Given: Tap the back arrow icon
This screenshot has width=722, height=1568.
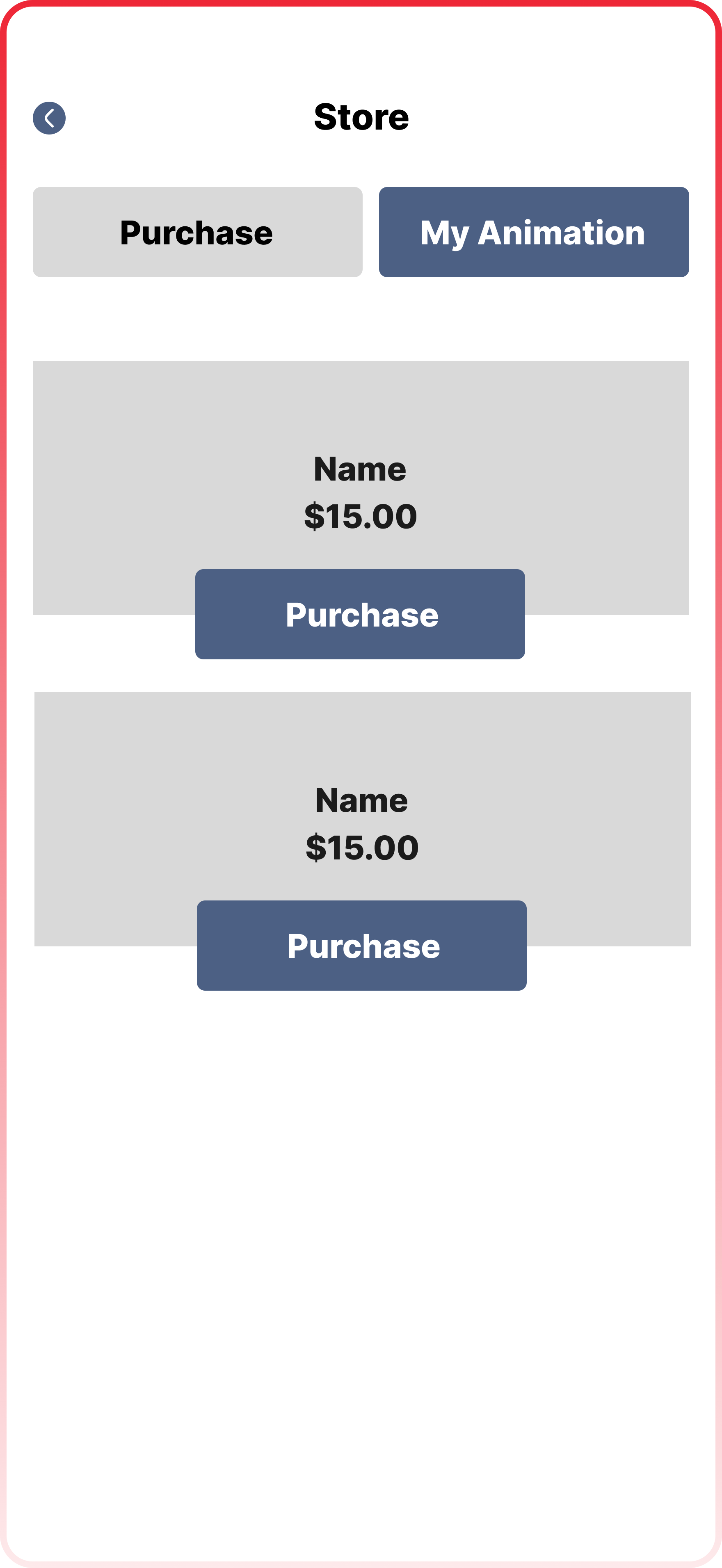Looking at the screenshot, I should click(x=49, y=118).
